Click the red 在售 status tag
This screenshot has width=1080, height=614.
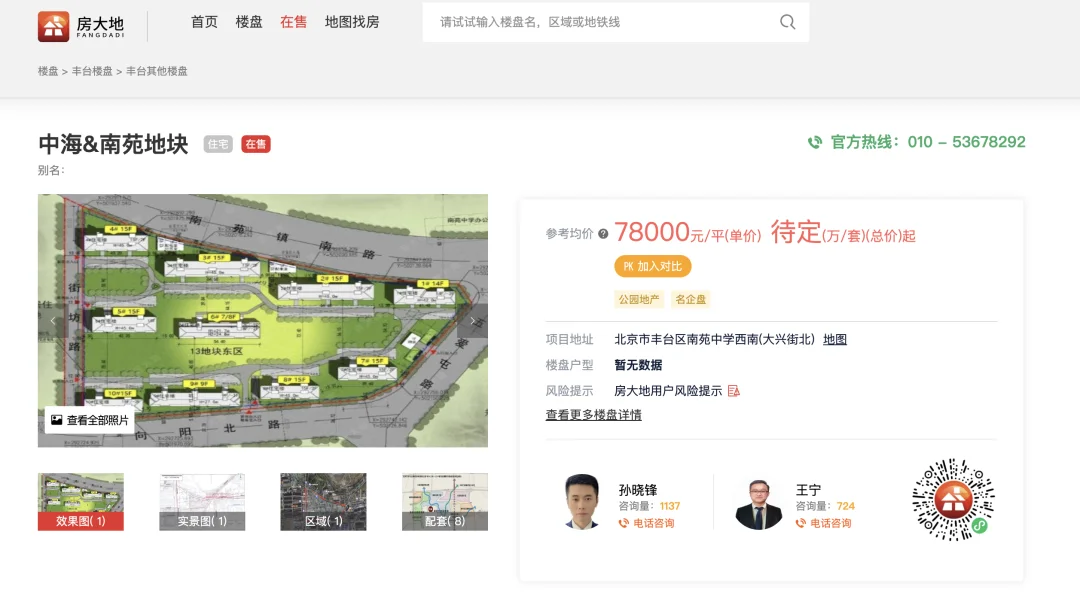[x=256, y=144]
